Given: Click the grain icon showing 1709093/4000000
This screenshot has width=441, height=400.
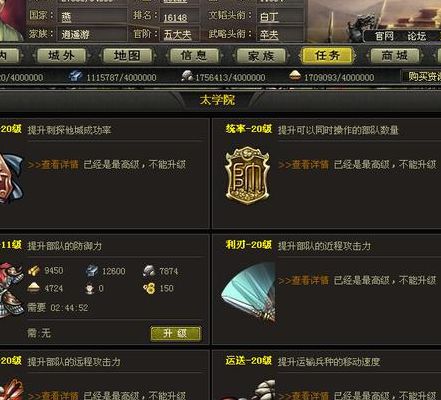Looking at the screenshot, I should [294, 76].
